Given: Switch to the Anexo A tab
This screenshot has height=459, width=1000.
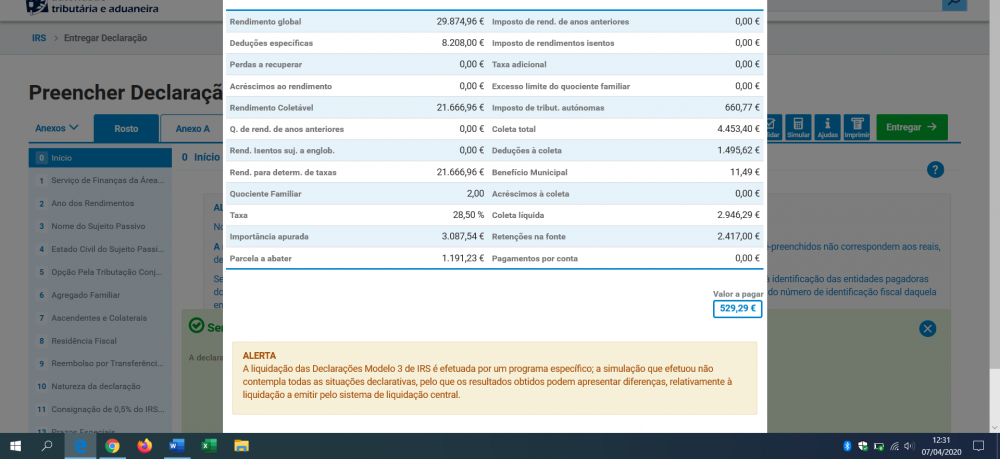Looking at the screenshot, I should coord(192,129).
